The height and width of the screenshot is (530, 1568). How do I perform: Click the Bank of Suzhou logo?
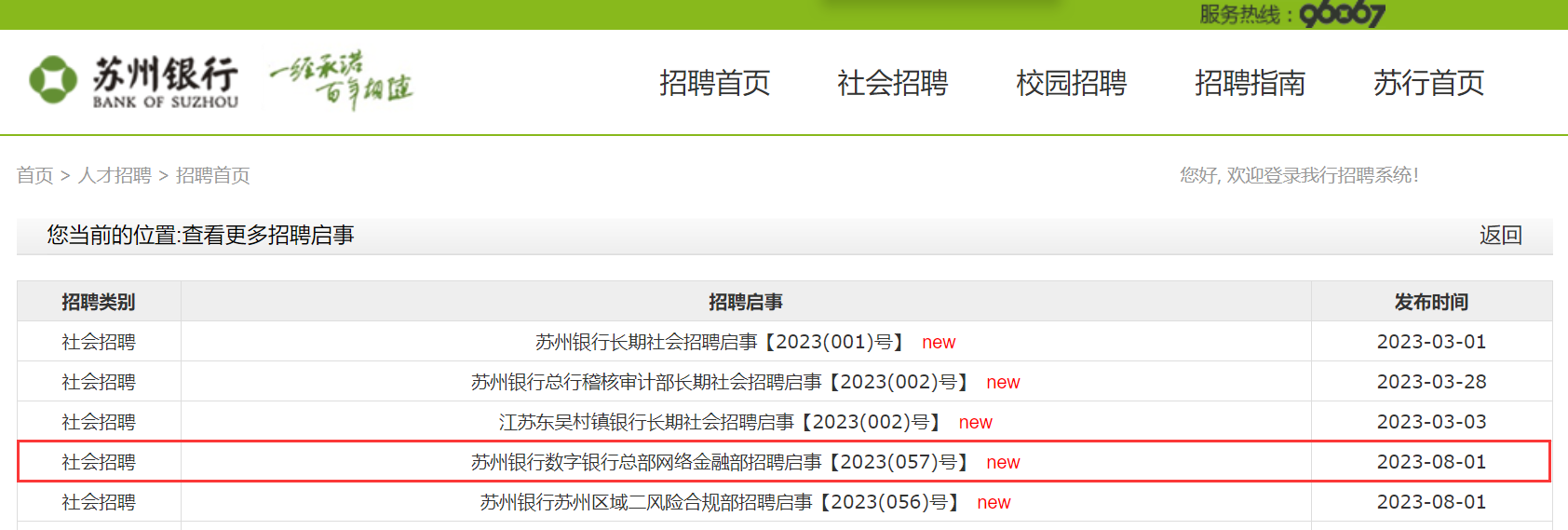pos(133,82)
